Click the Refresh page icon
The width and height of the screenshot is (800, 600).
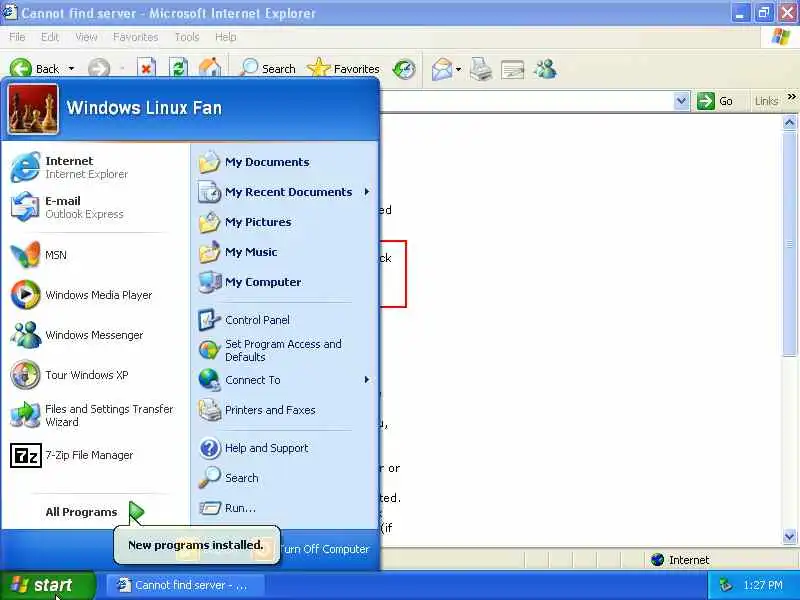coord(178,68)
